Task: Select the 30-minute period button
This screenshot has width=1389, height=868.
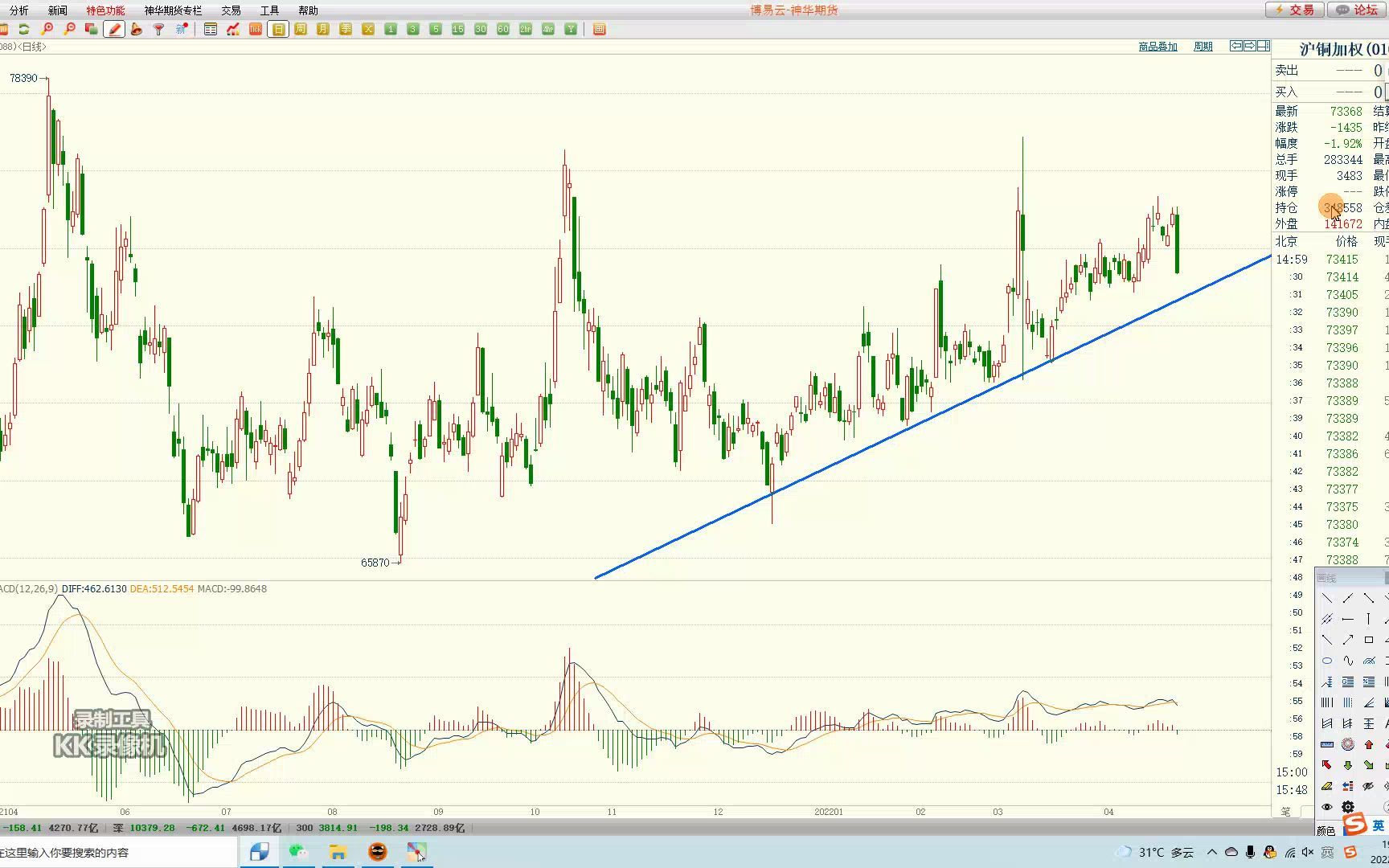Action: point(481,29)
